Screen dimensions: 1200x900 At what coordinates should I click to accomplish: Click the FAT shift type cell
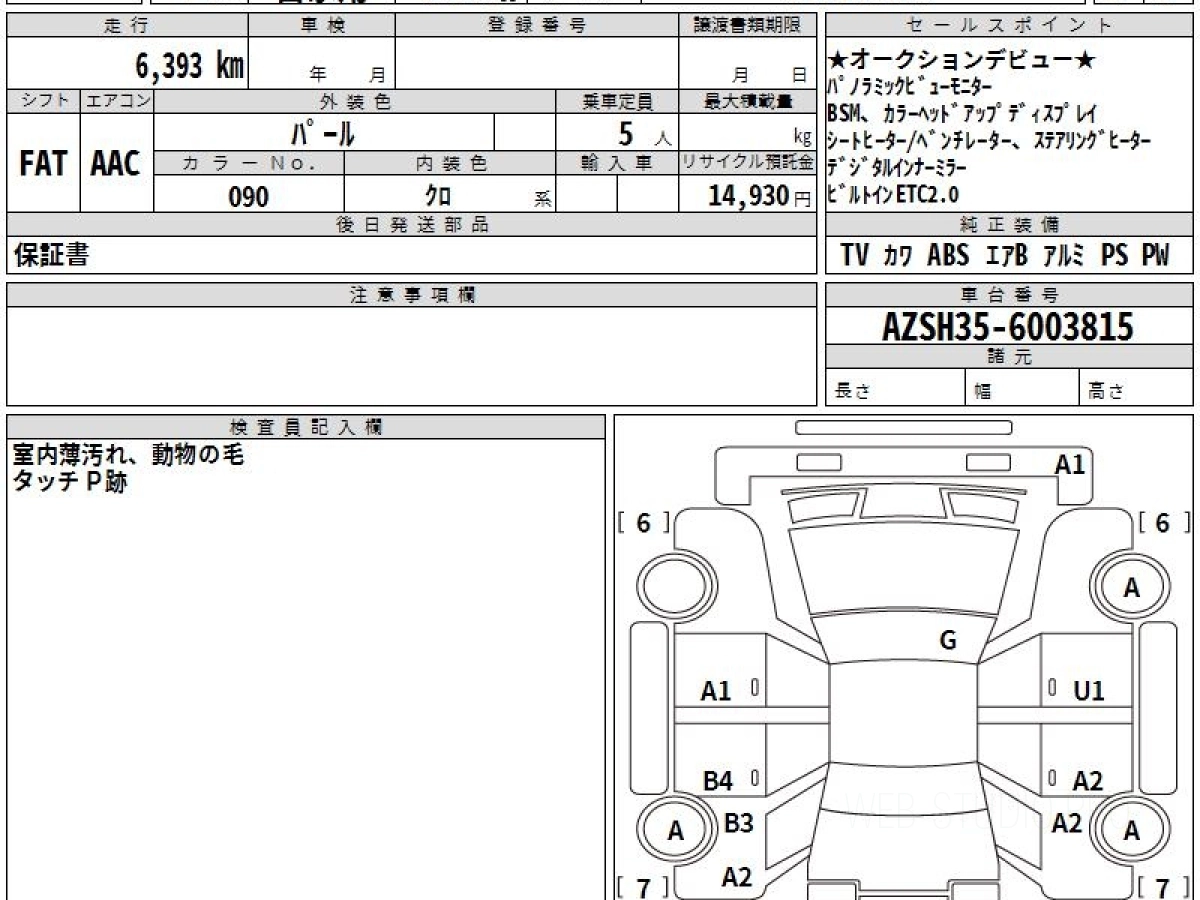(x=43, y=164)
